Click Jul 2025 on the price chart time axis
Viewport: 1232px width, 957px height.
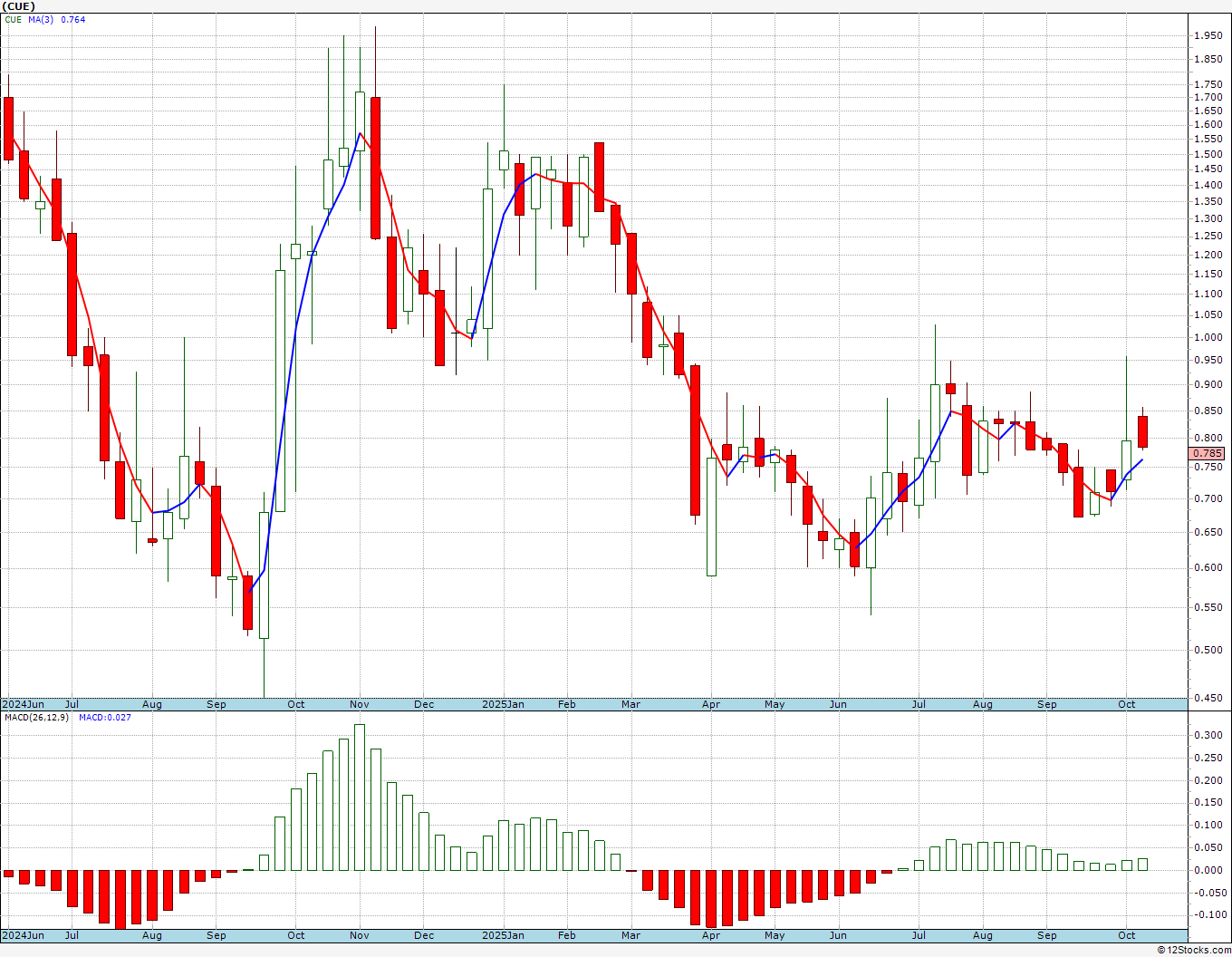point(919,704)
